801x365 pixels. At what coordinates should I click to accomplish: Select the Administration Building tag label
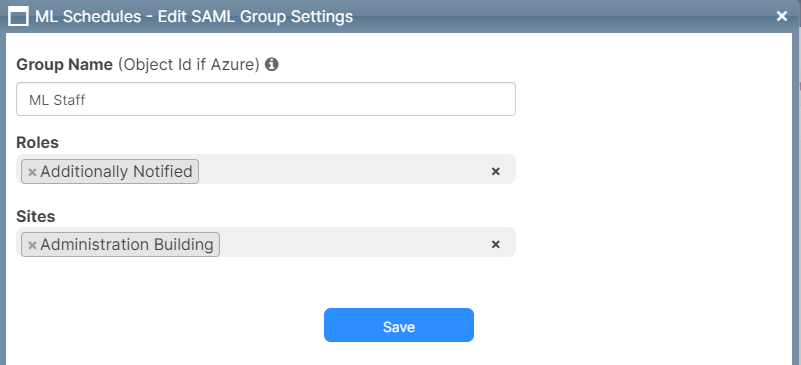[127, 245]
